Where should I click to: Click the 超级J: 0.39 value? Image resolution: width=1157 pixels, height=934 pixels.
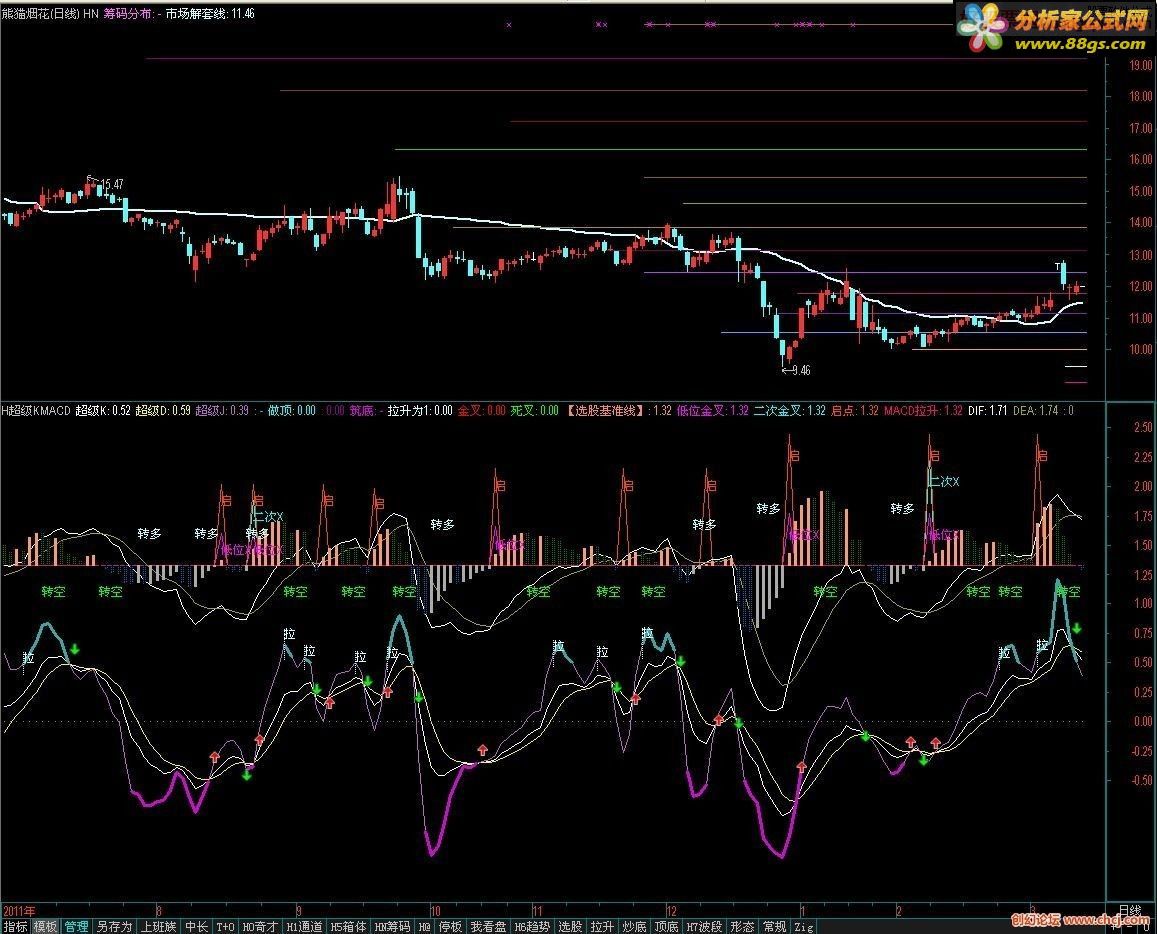[222, 410]
